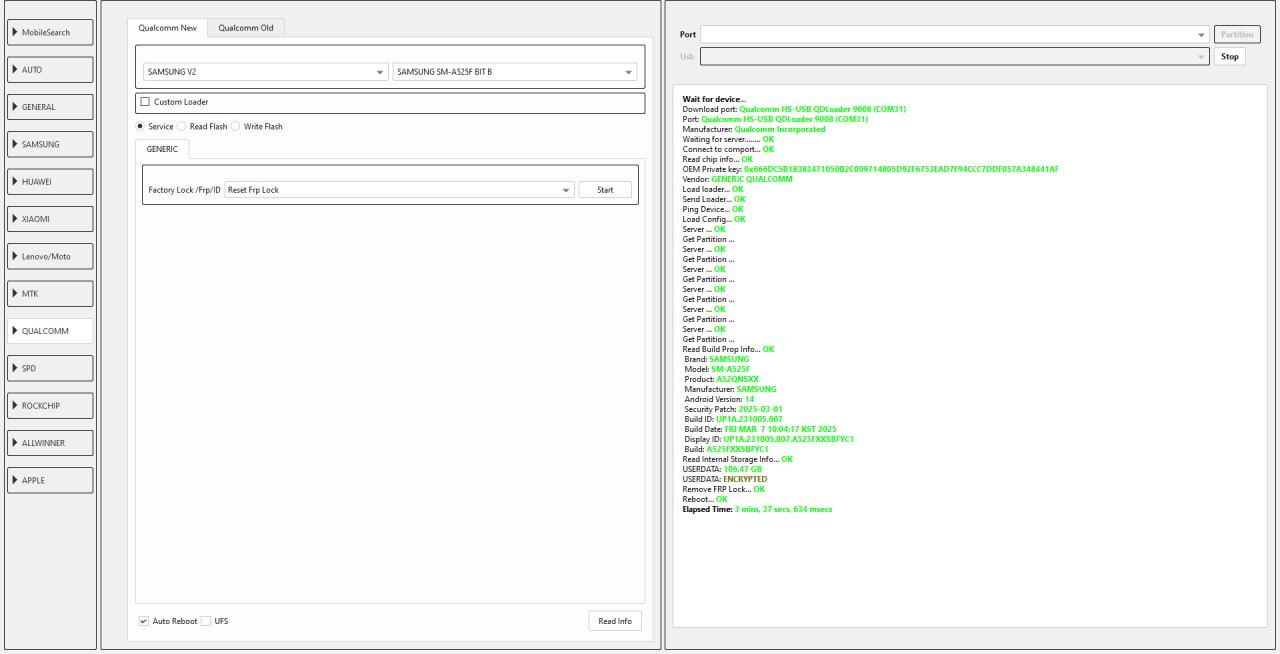Screen dimensions: 1280x654
Task: Switch to the Qualcomm New tab
Action: (168, 28)
